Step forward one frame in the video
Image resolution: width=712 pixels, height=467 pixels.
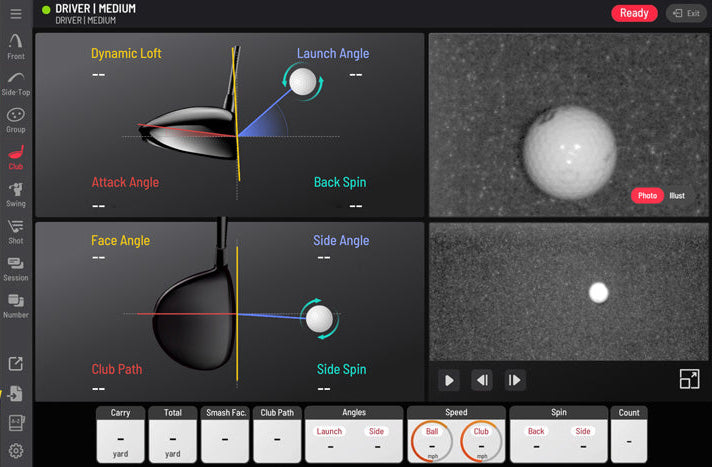point(514,380)
